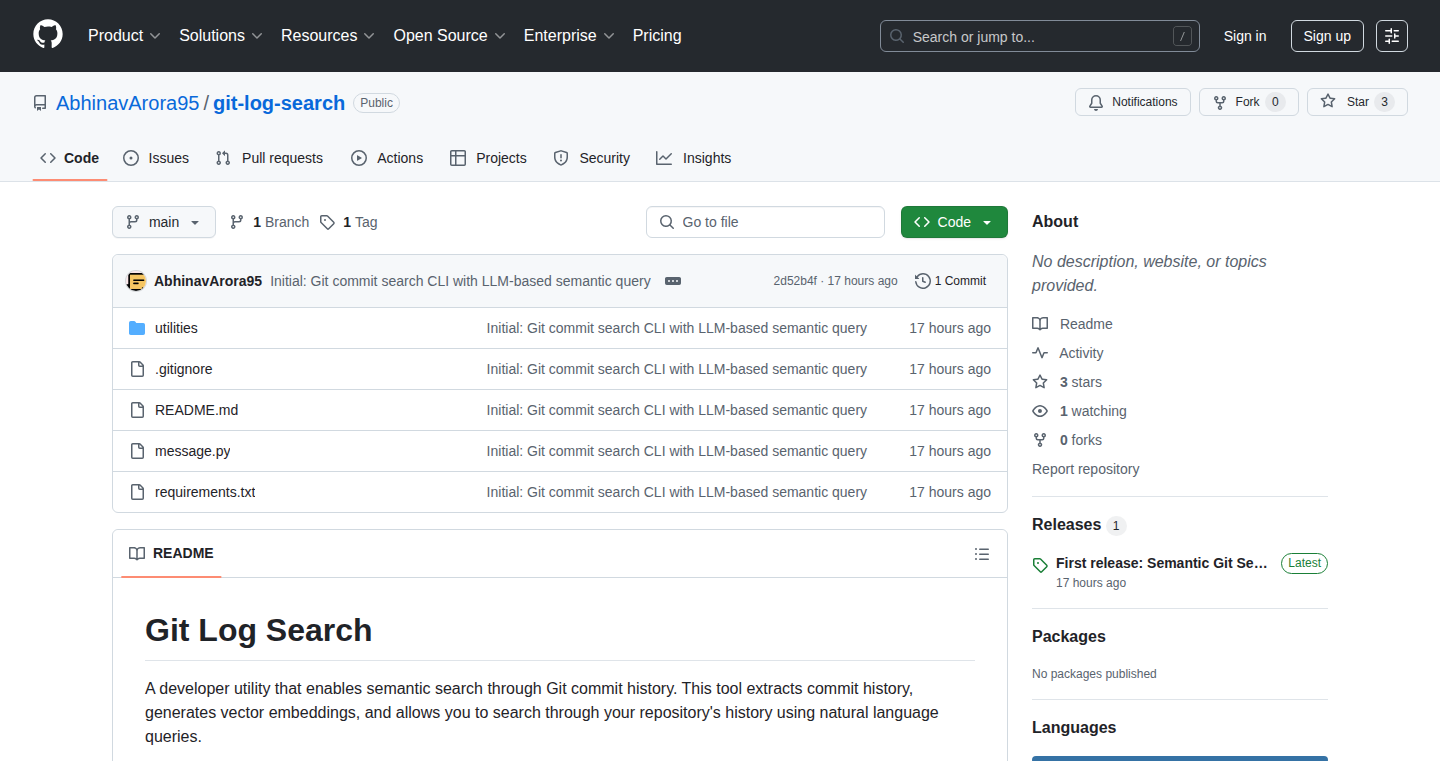Open commit hash 2d52b4f
Image resolution: width=1440 pixels, height=761 pixels.
click(795, 281)
